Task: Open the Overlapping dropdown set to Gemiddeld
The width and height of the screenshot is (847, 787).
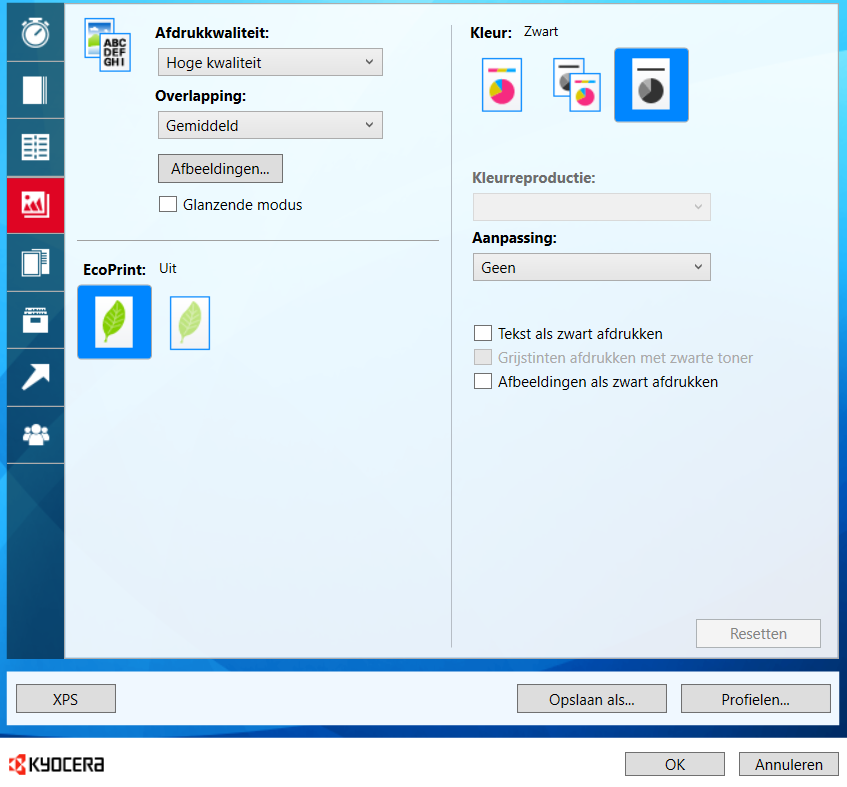Action: click(270, 126)
